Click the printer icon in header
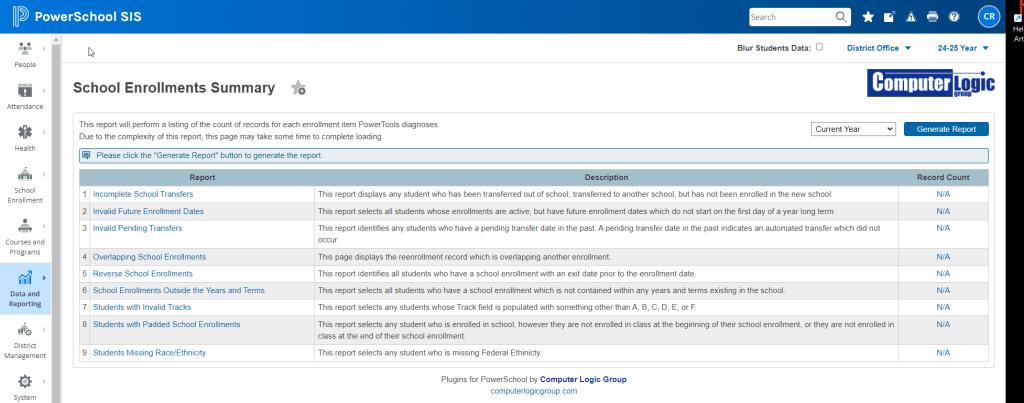The height and width of the screenshot is (403, 1024). pos(933,17)
